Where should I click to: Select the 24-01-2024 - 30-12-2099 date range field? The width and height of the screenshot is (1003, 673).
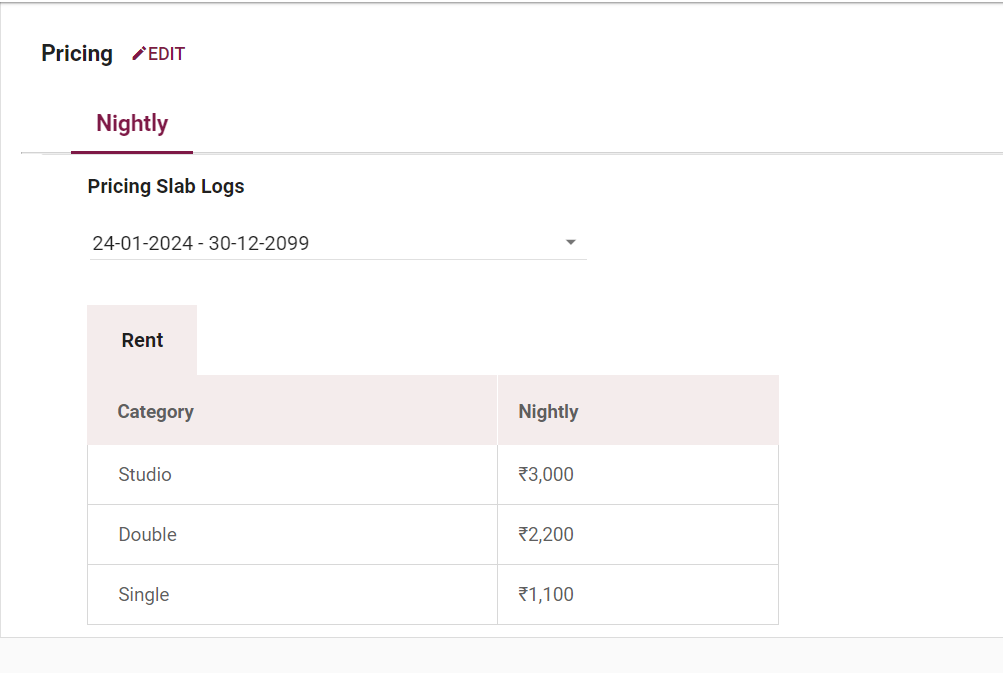320,243
